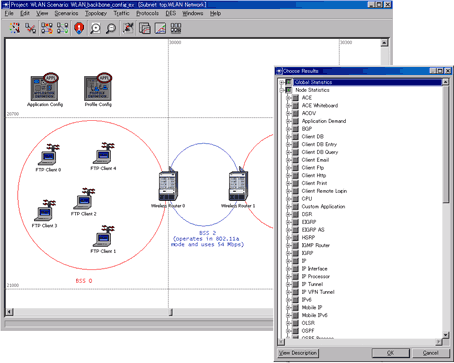Select the FTP Client 0 laptop
The width and height of the screenshot is (454, 363).
click(49, 154)
